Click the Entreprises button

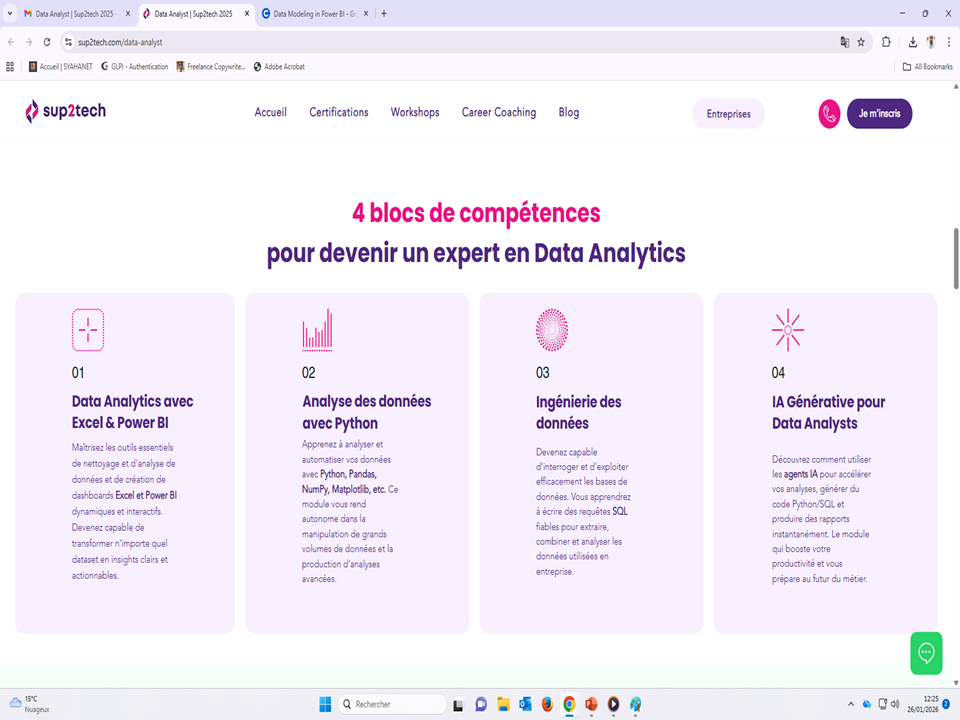point(728,114)
